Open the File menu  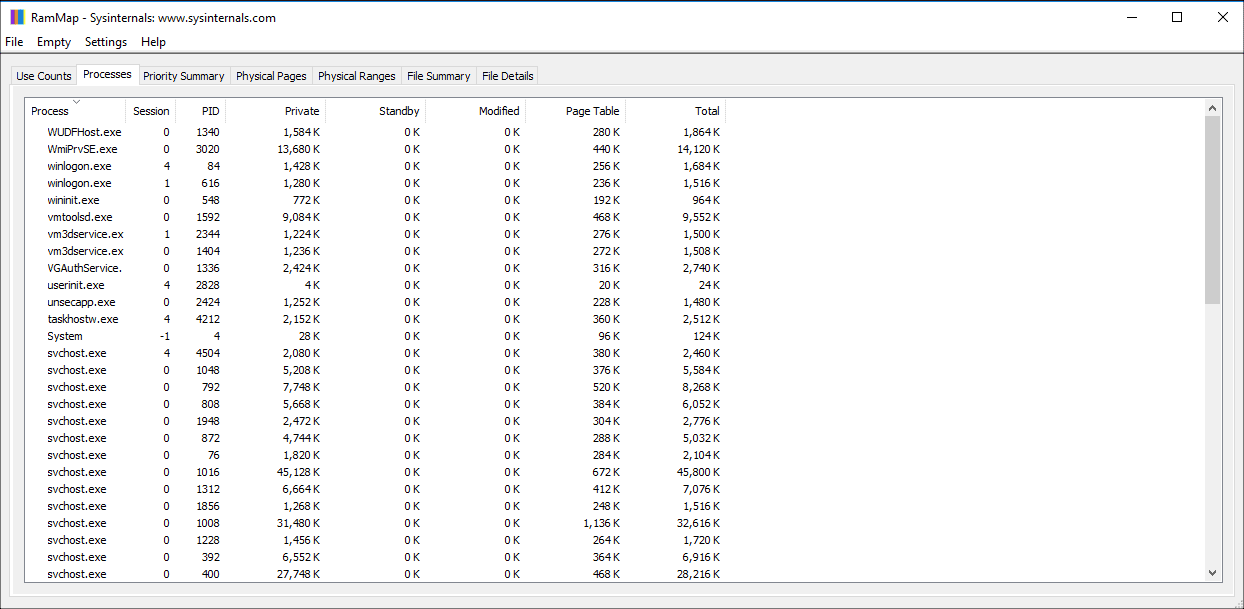click(14, 42)
